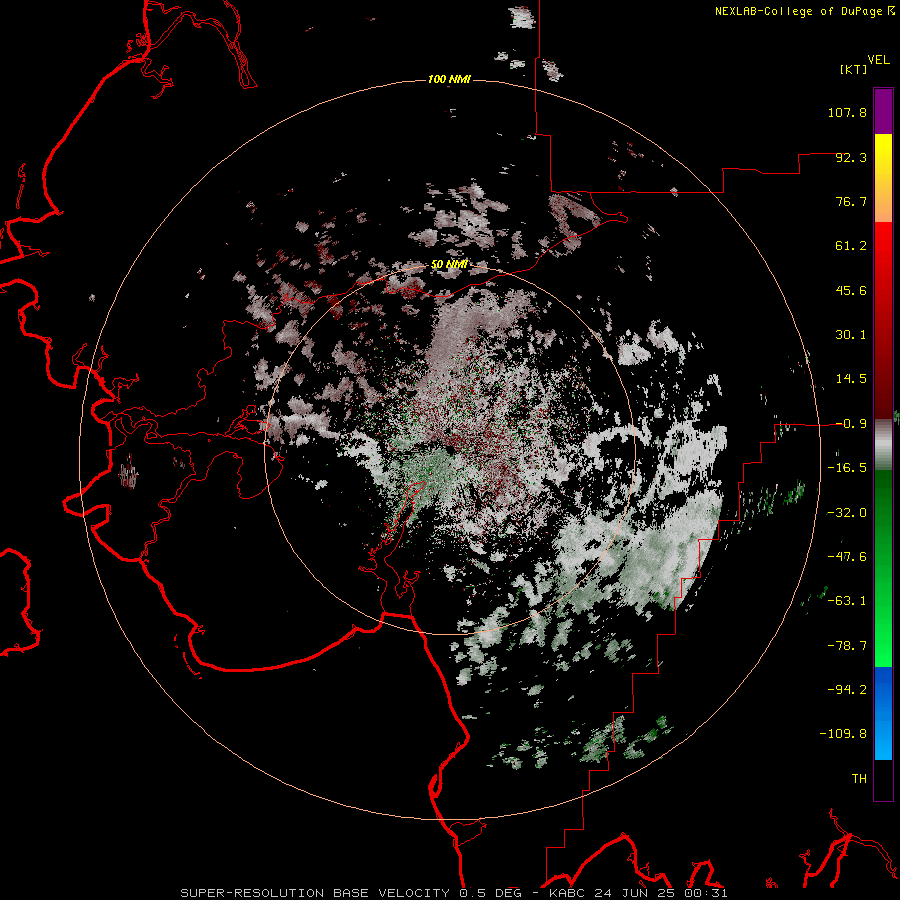Click the 30.1 velocity scale value

click(851, 335)
